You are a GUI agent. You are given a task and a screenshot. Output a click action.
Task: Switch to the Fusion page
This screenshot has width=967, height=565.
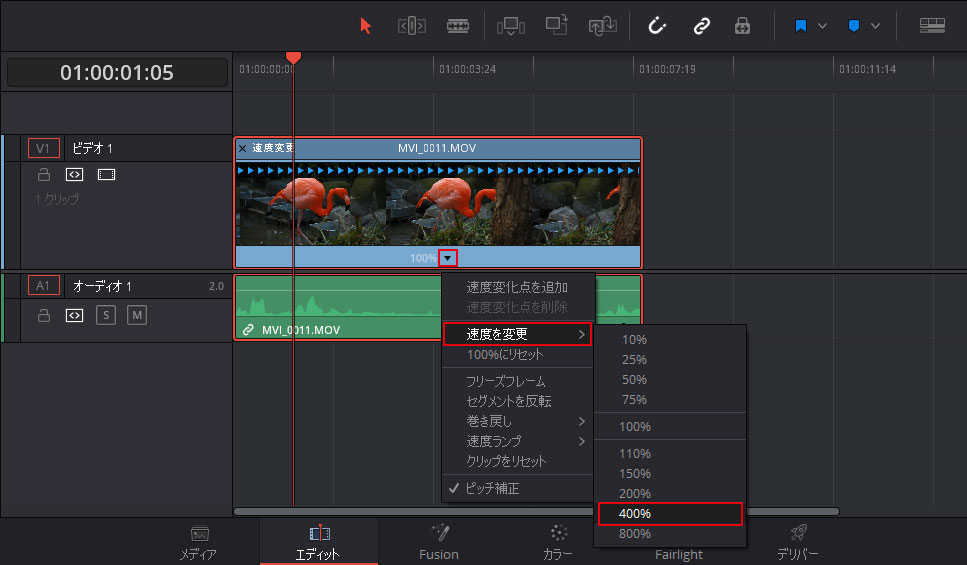tap(439, 542)
